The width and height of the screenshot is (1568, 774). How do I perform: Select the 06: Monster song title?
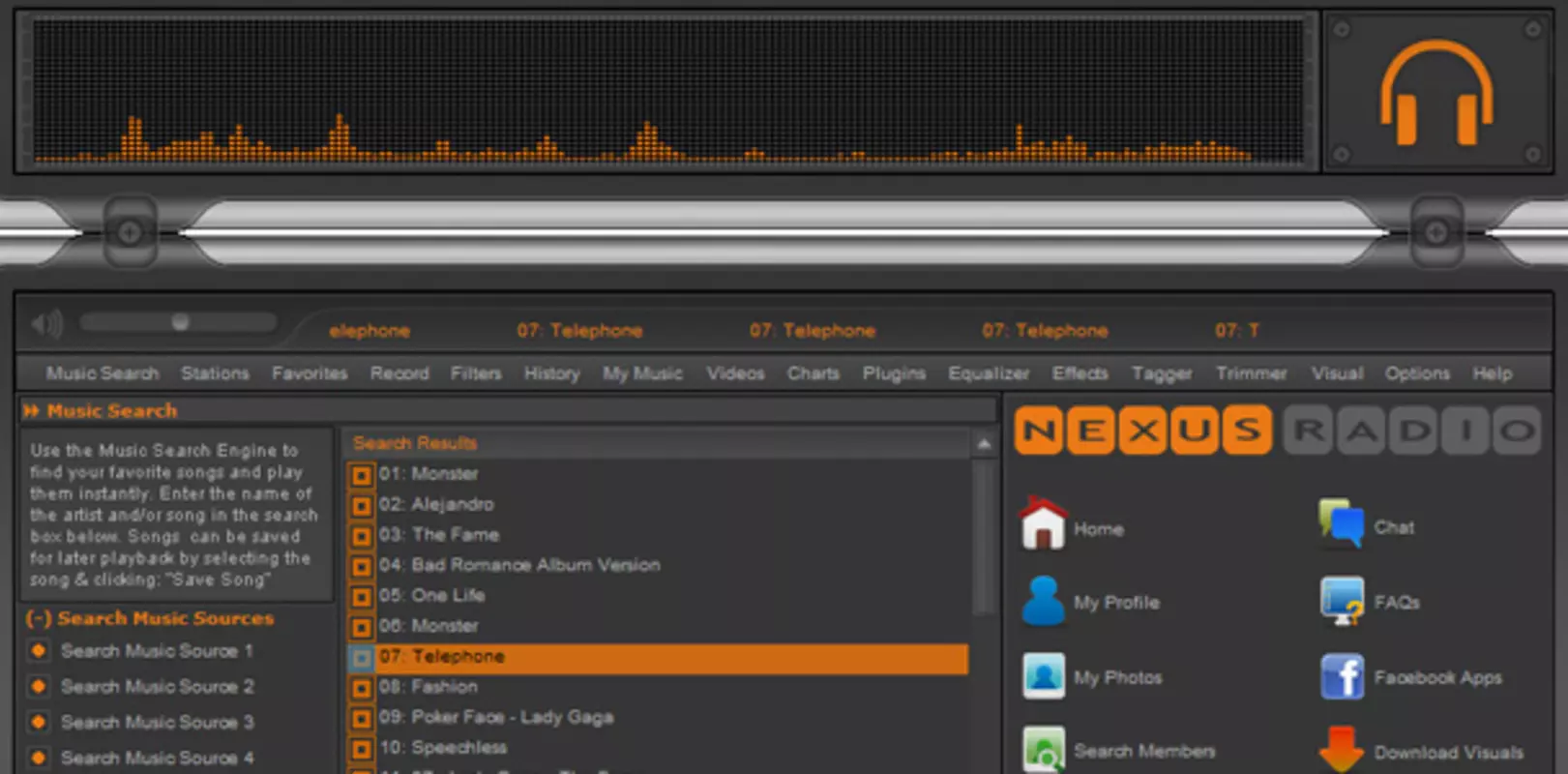tap(429, 626)
